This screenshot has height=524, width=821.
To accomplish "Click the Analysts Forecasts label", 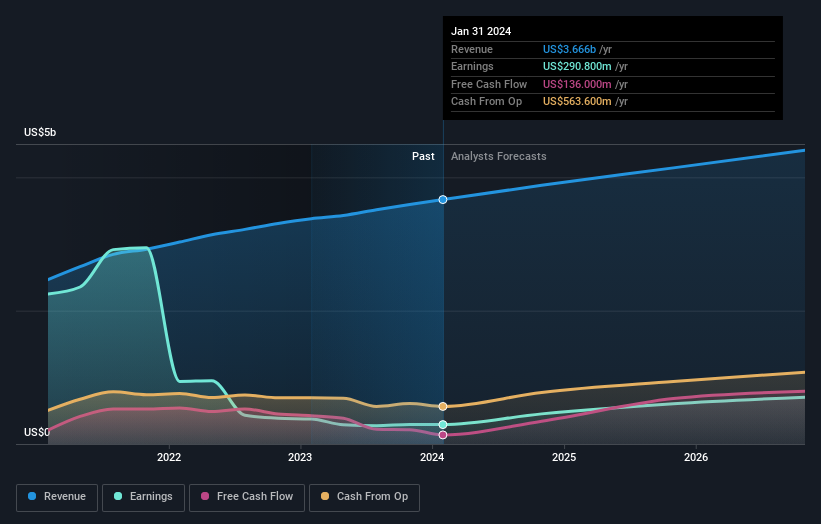I will (x=498, y=157).
